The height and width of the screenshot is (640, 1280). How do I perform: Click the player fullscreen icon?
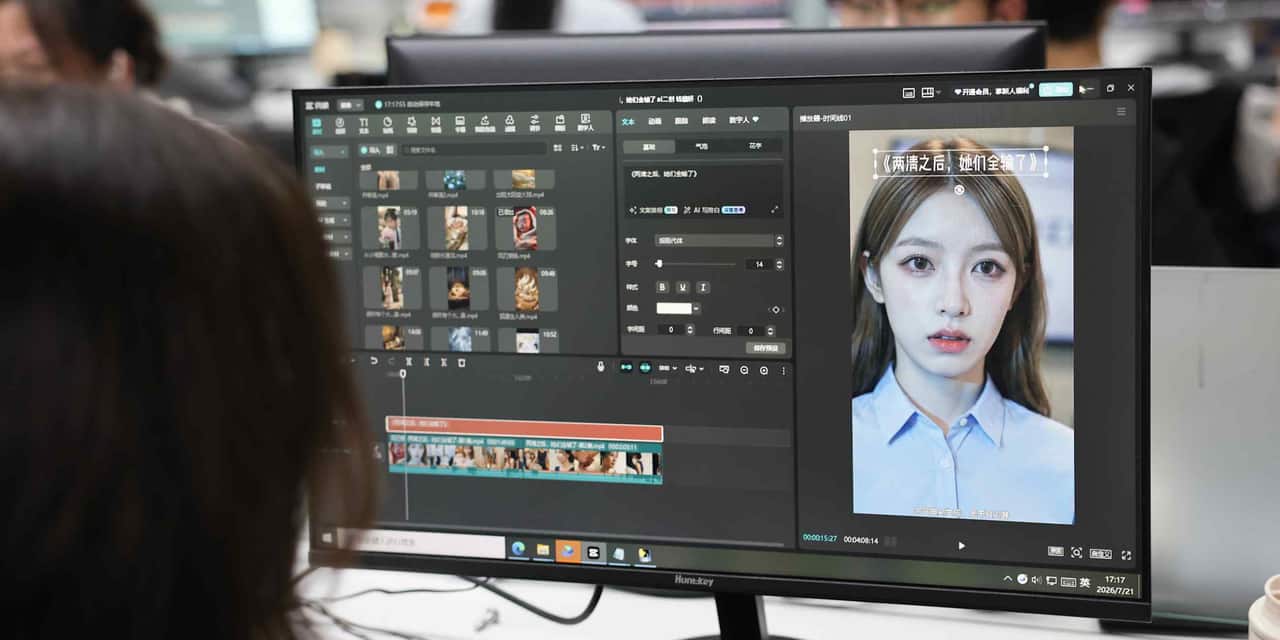(x=1126, y=554)
